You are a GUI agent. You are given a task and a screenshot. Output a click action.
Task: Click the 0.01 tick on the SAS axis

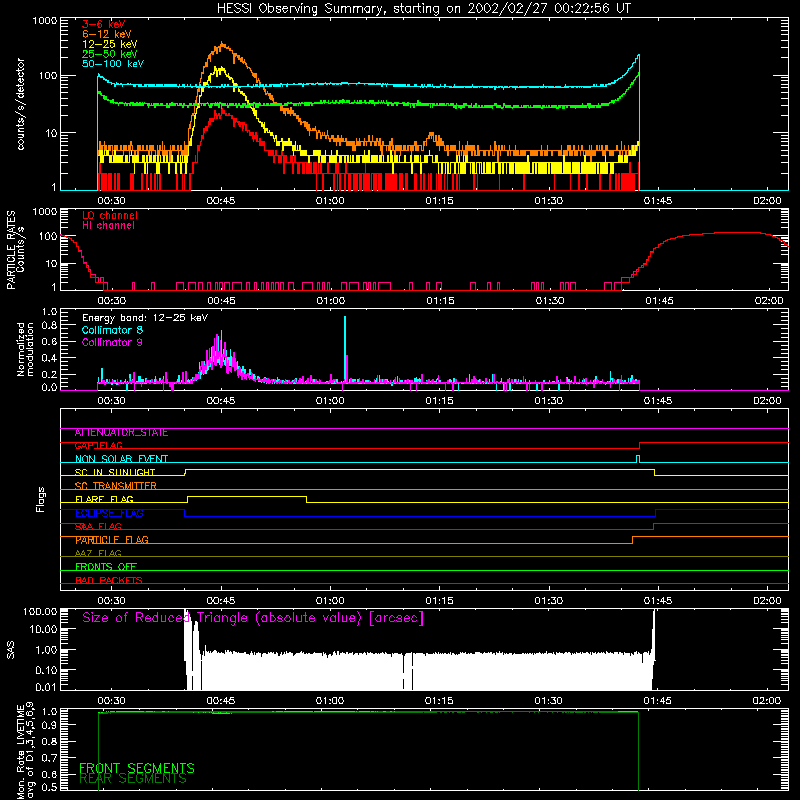[x=46, y=687]
